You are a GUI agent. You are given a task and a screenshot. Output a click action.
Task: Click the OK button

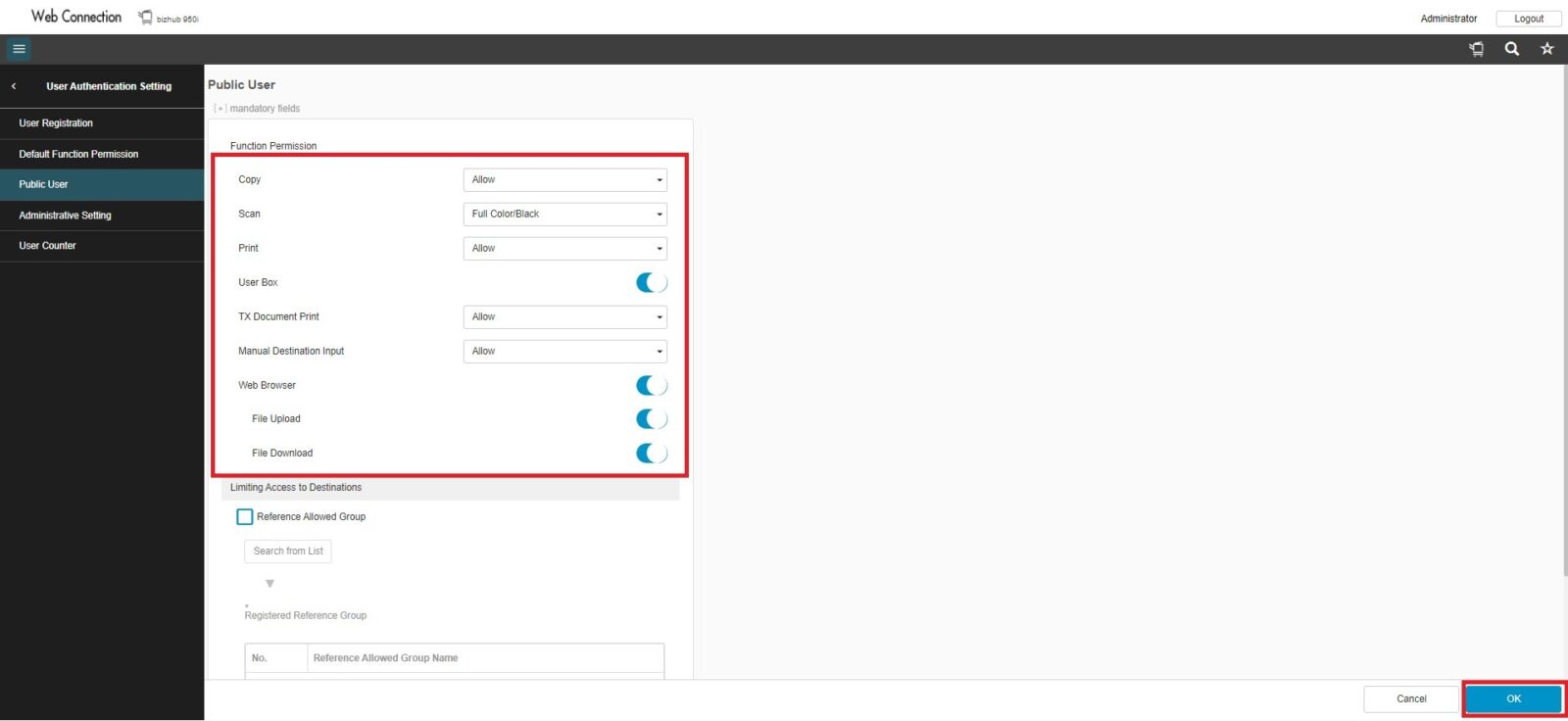coord(1513,698)
